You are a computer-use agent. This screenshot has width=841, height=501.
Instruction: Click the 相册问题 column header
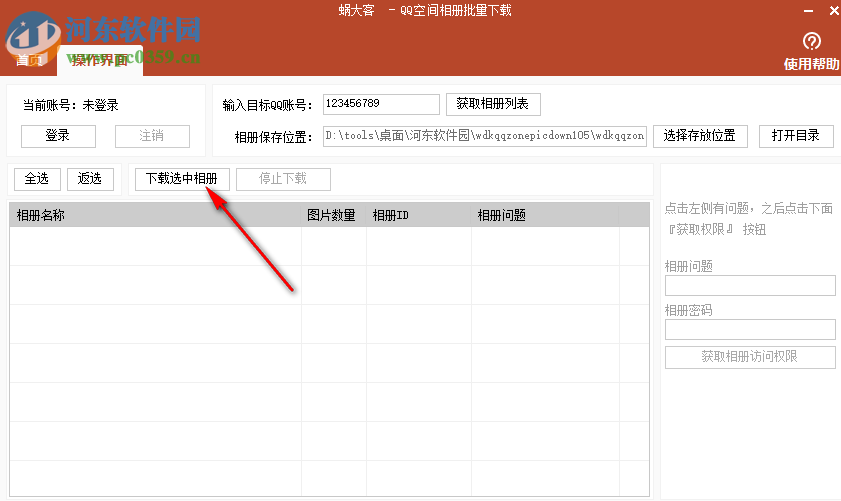tap(545, 216)
